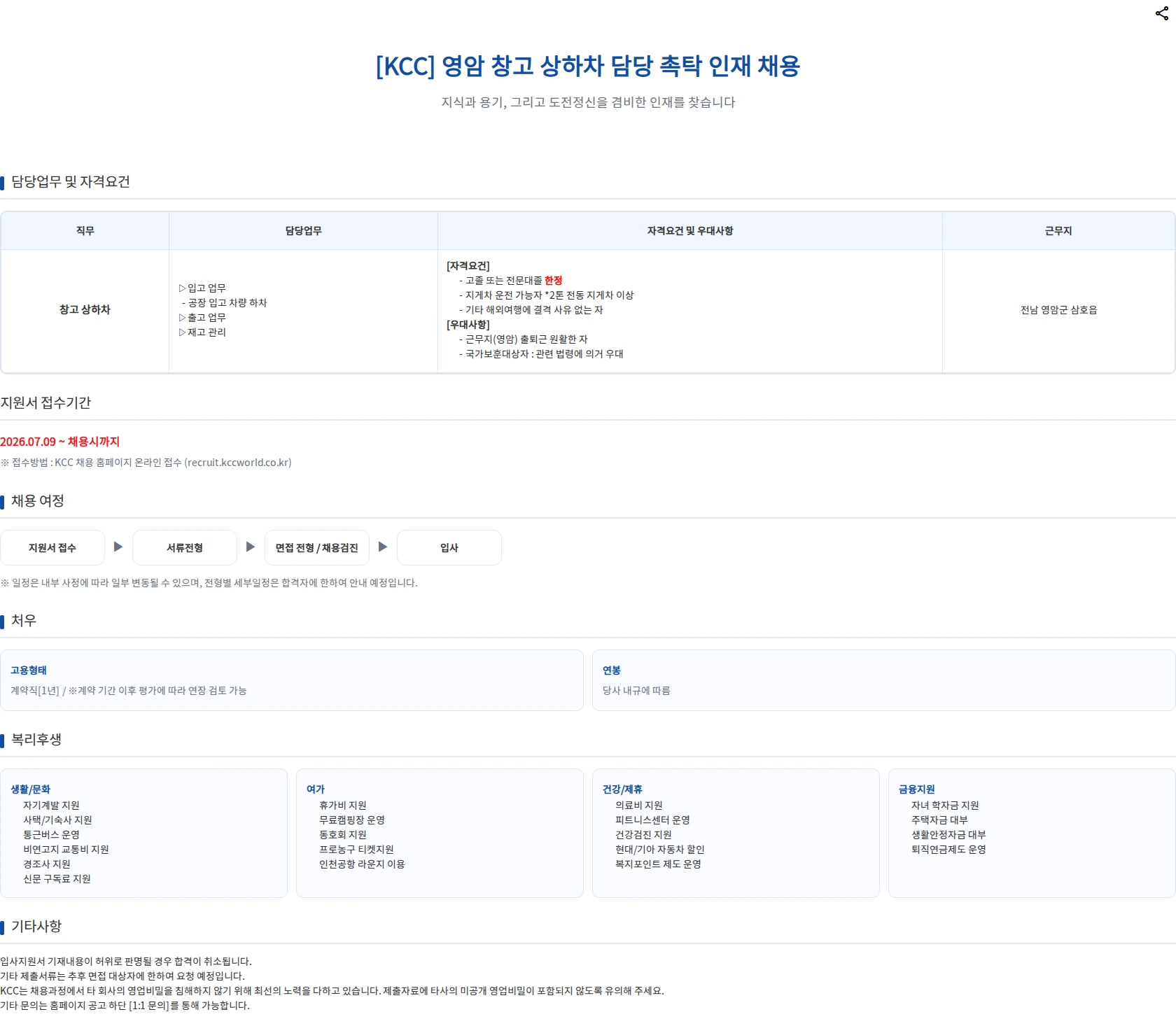The width and height of the screenshot is (1176, 1033).
Task: Click the arrow after 지원서 접수 step
Action: [x=118, y=547]
